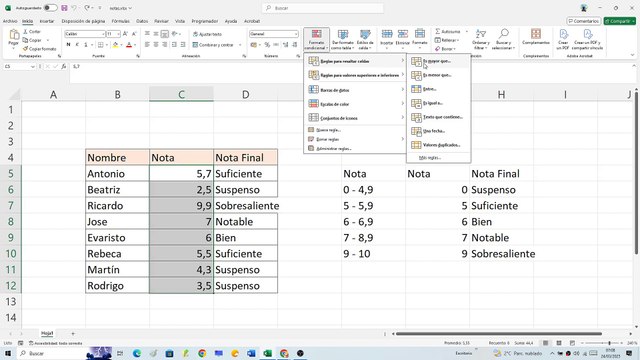Toggle Ajustar texto wrap text
Image resolution: width=640 pixels, height=360 pixels.
click(x=207, y=34)
